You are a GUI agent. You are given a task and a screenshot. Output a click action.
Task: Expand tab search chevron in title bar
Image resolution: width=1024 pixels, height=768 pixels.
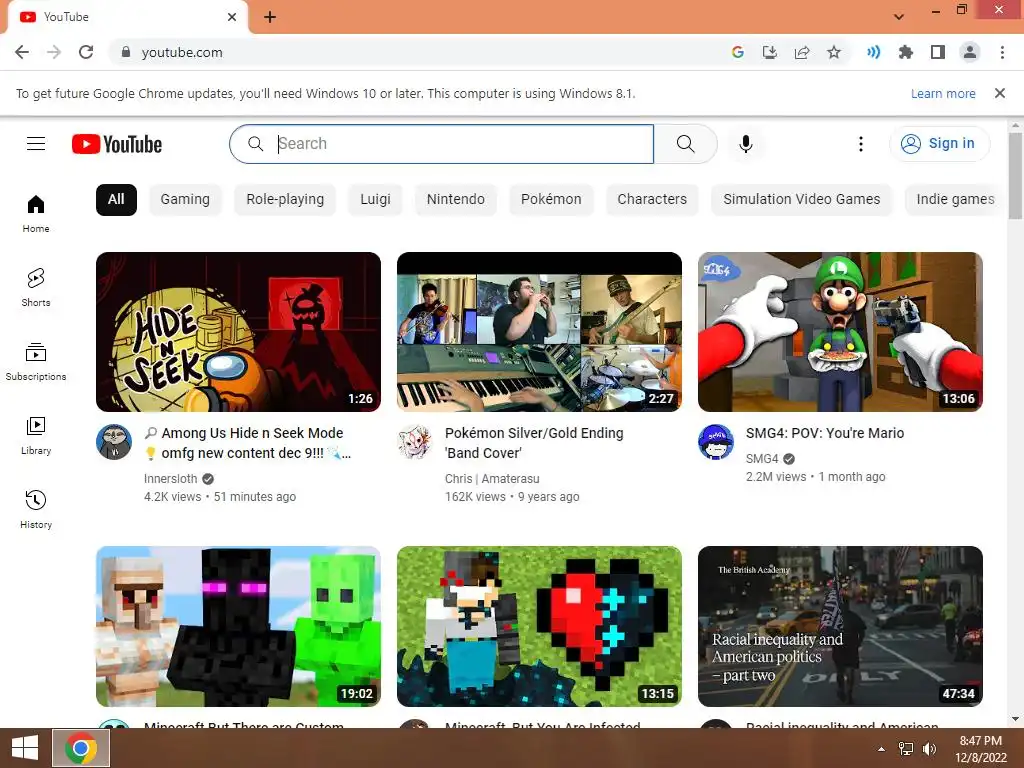tap(899, 17)
